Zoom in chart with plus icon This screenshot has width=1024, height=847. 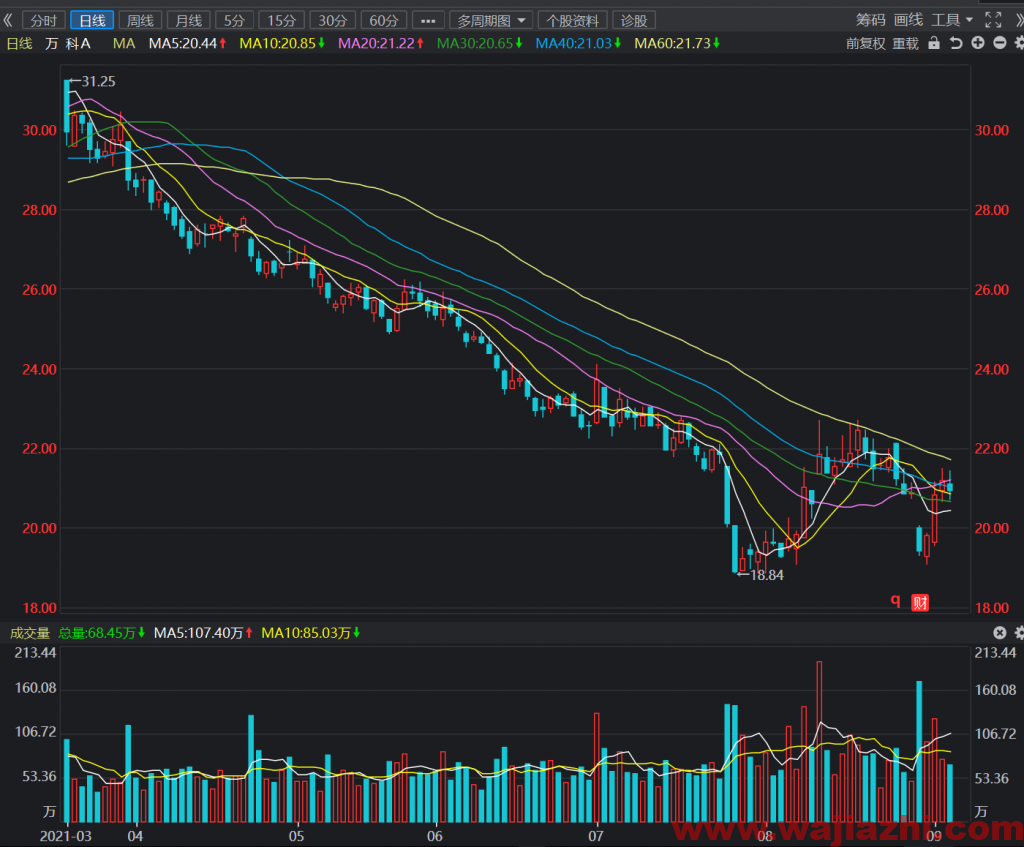tap(978, 43)
